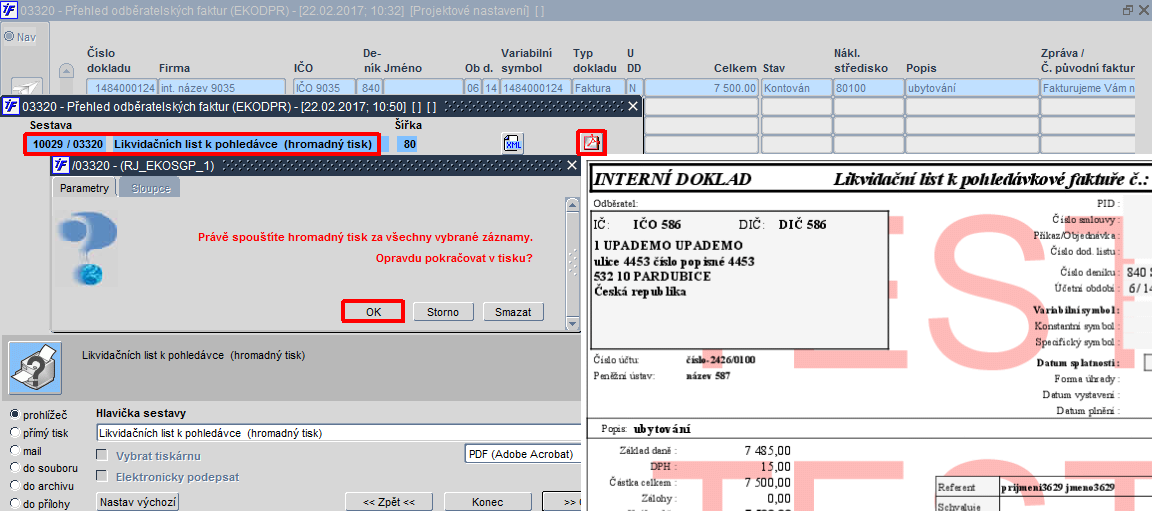Click the Smazat button
The width and height of the screenshot is (1152, 511).
(513, 311)
